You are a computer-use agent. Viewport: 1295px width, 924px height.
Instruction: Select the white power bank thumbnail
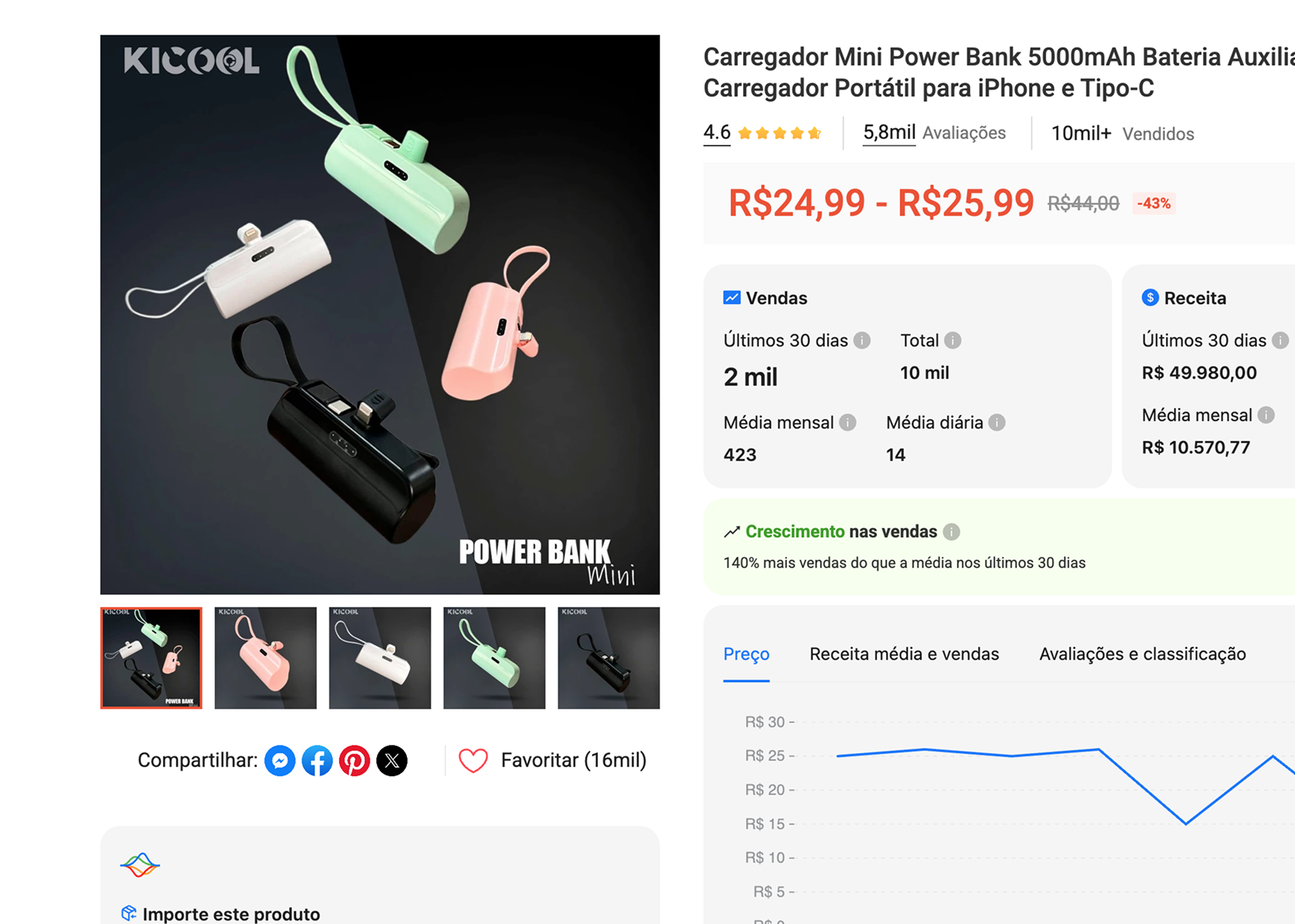click(x=380, y=658)
